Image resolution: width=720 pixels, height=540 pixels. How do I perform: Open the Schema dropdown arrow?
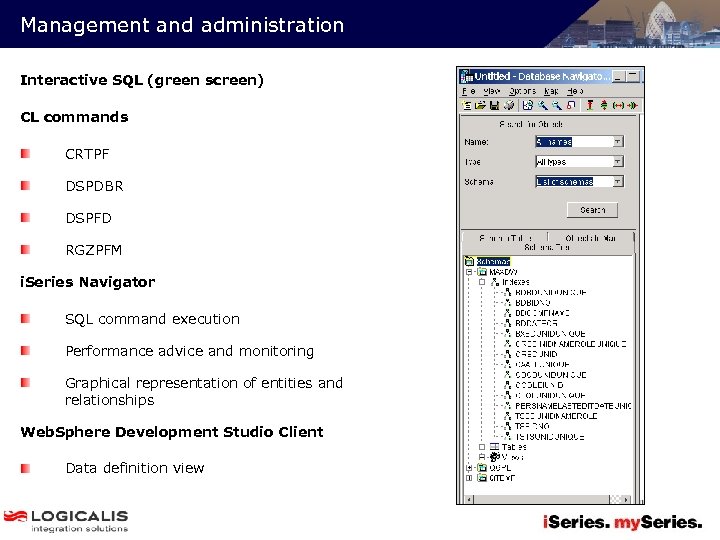click(x=618, y=181)
